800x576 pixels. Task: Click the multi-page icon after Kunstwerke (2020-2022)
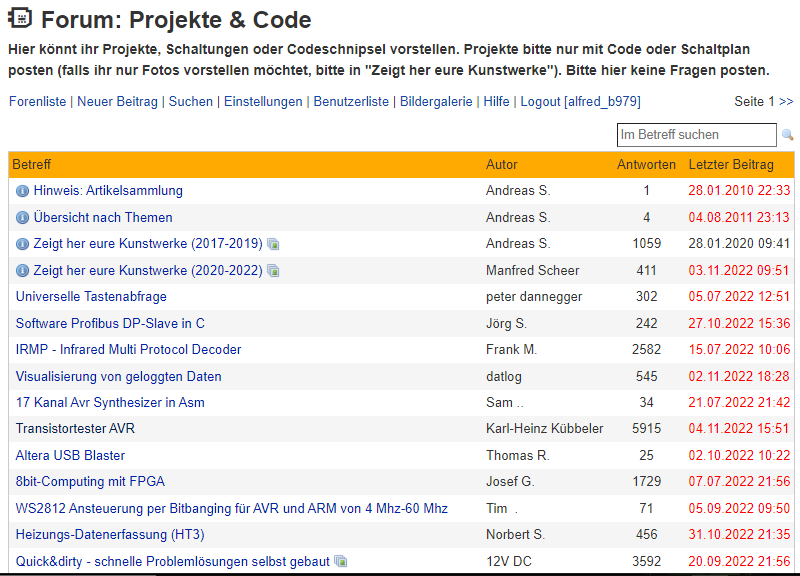pyautogui.click(x=273, y=271)
